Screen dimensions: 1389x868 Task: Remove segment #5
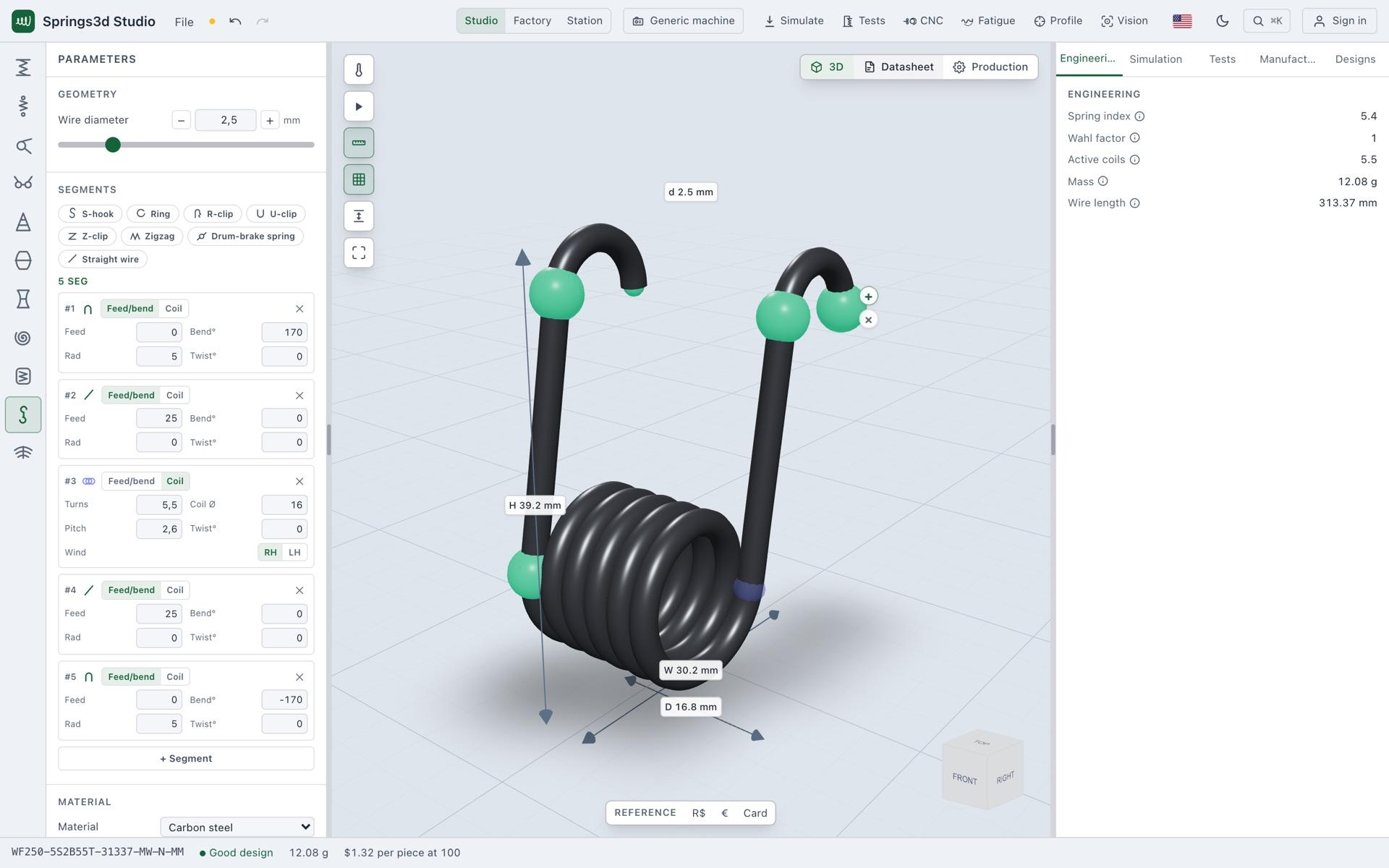[300, 677]
